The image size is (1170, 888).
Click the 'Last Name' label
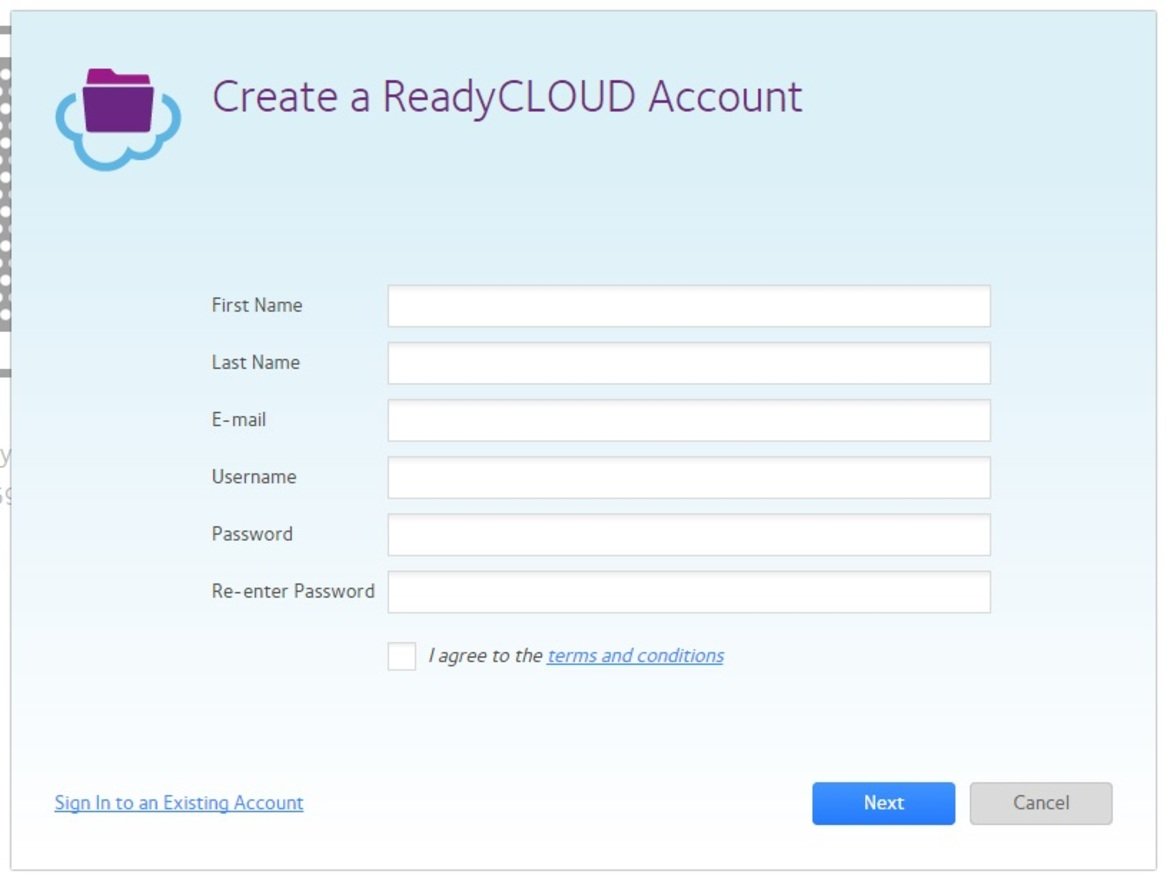coord(256,363)
